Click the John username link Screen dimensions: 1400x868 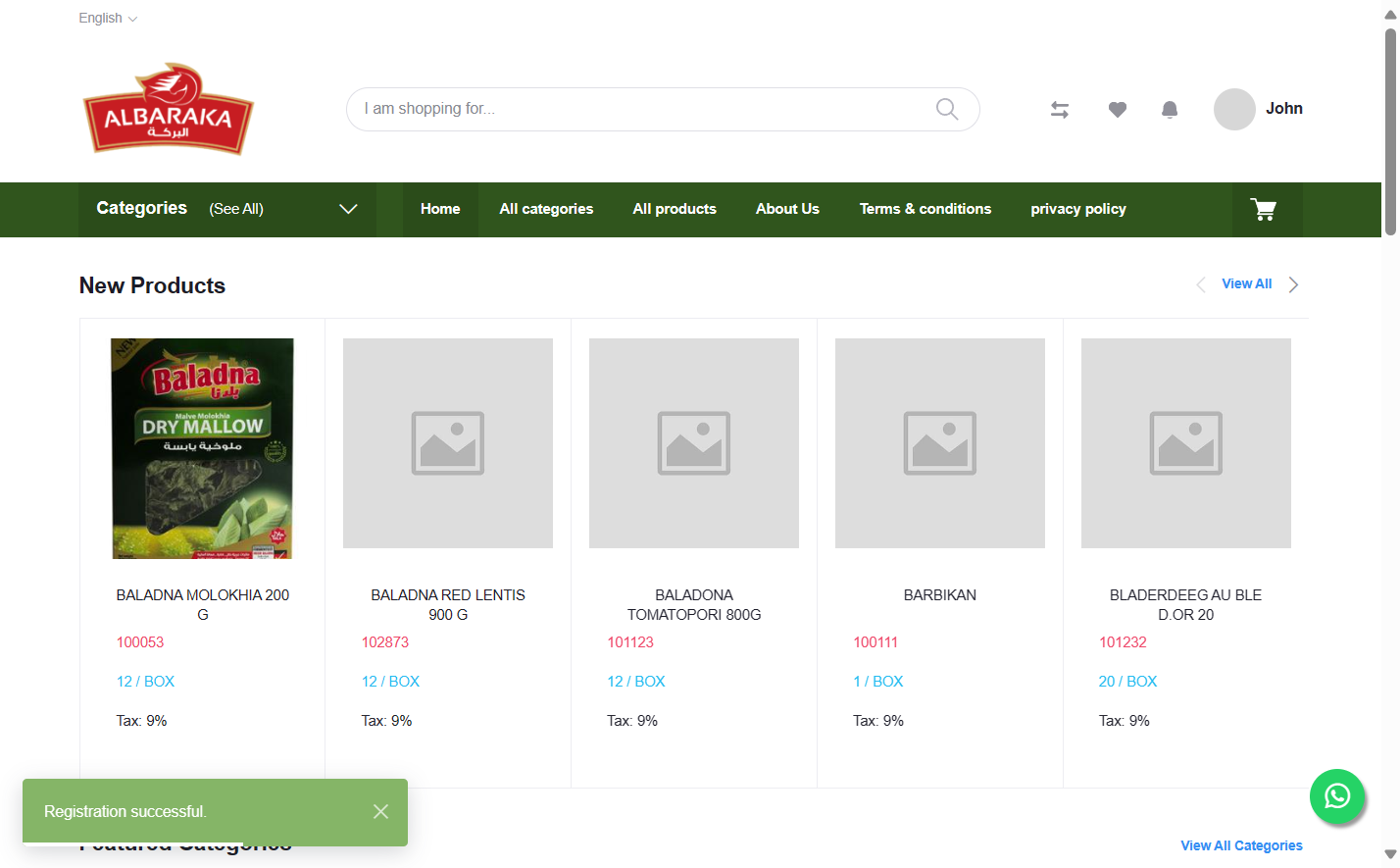point(1284,109)
